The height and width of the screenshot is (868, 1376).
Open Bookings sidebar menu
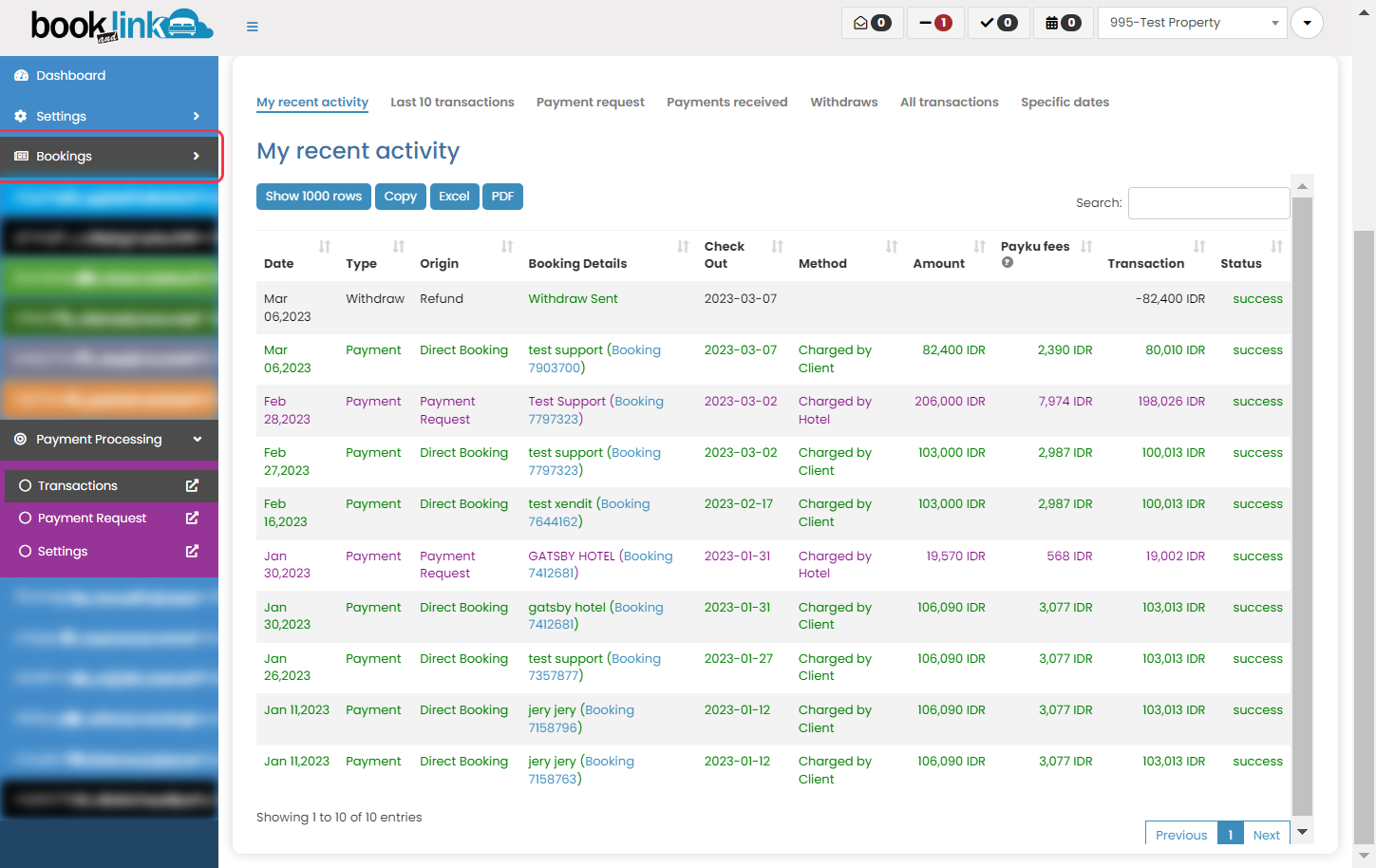[x=109, y=156]
